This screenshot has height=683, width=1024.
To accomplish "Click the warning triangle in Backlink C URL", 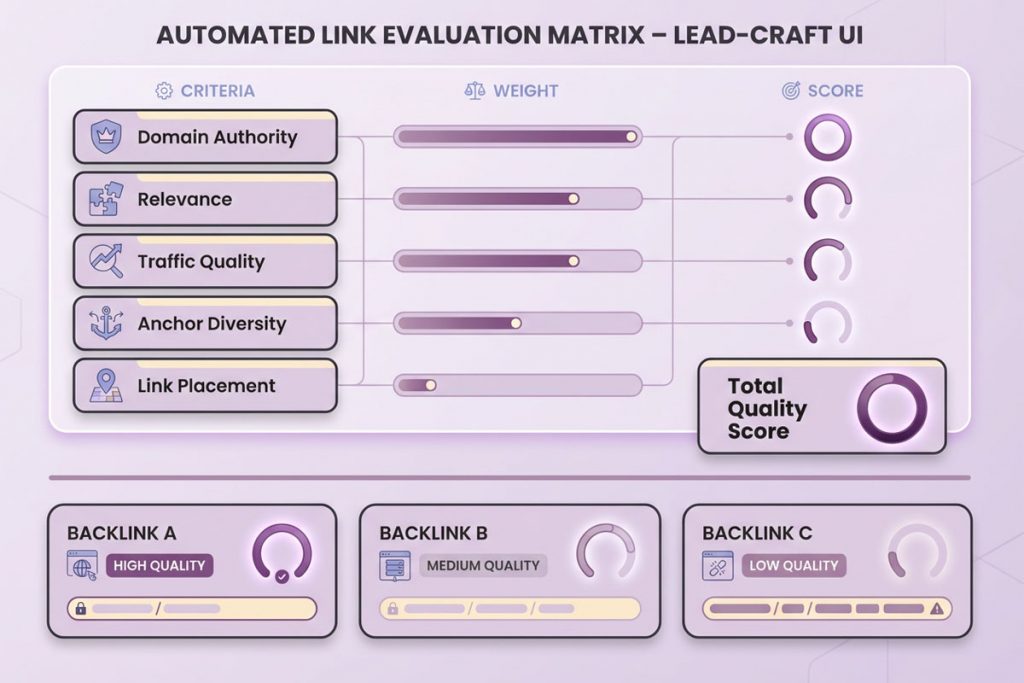I will pyautogui.click(x=936, y=608).
